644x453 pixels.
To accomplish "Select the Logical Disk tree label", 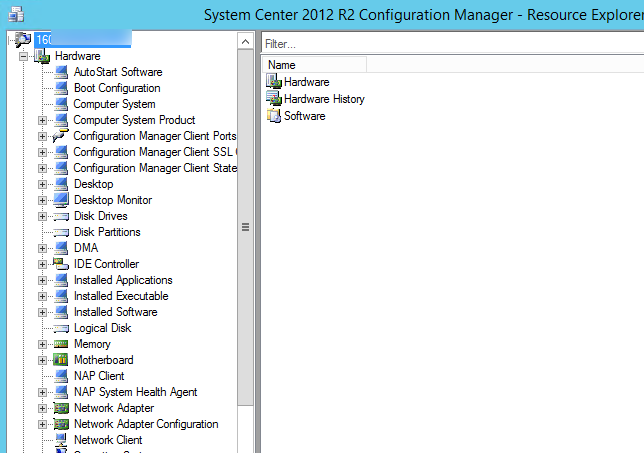I will pos(102,328).
